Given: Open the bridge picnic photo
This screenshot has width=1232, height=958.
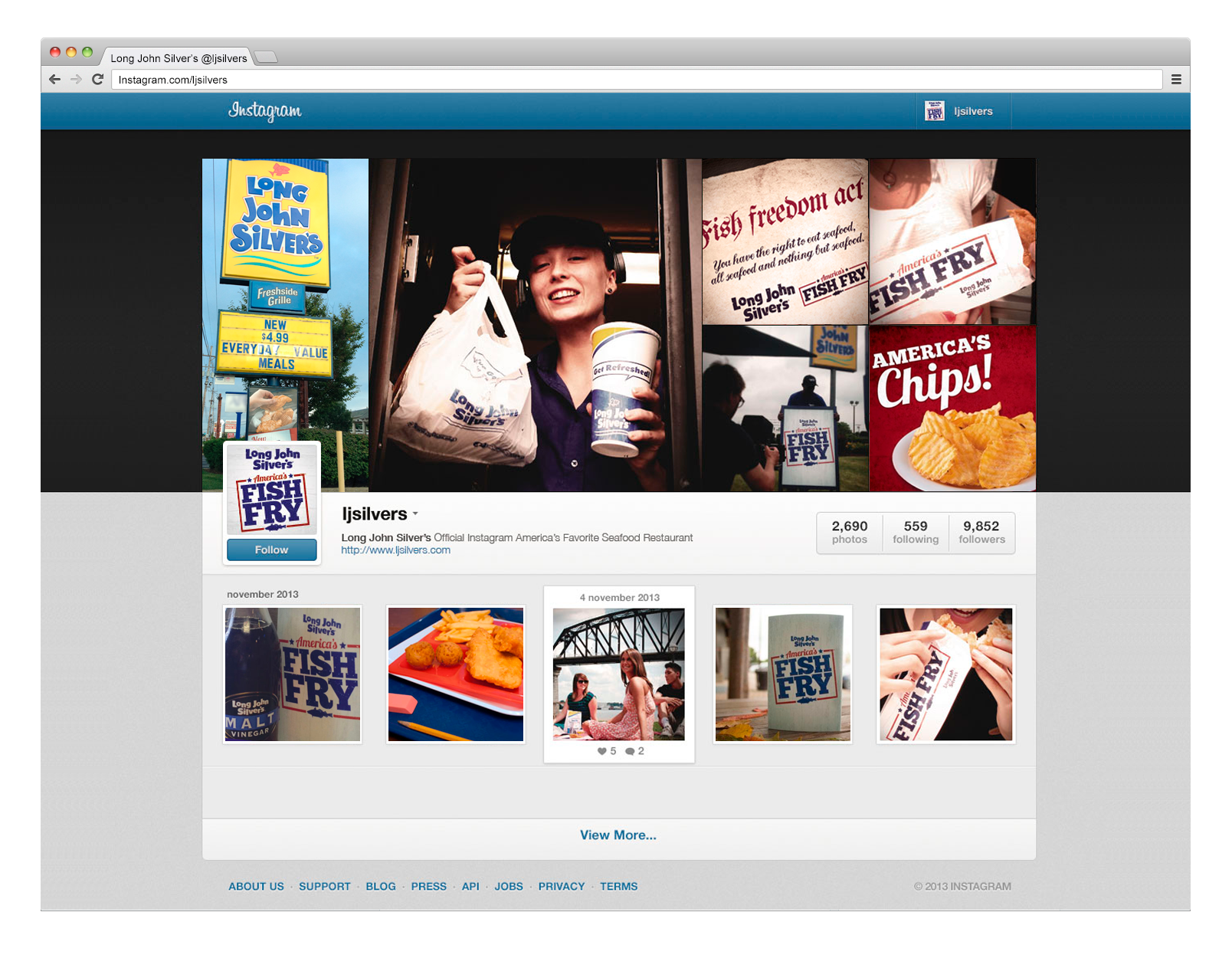Looking at the screenshot, I should pos(619,674).
